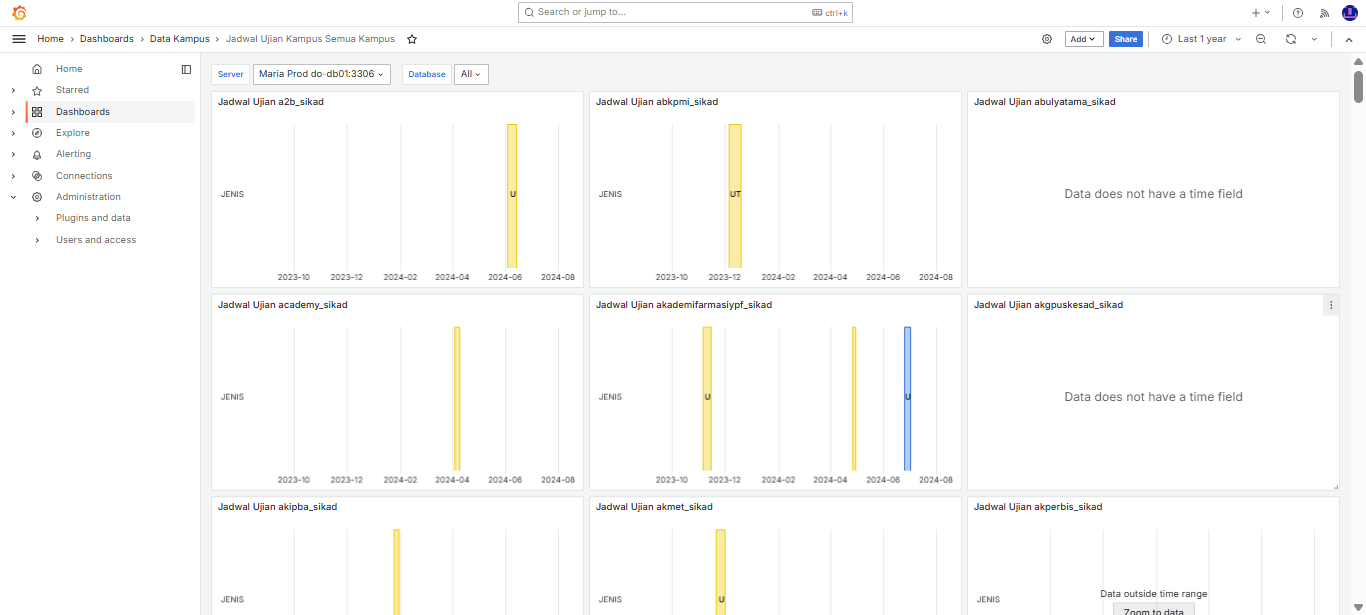Select Explore in the sidebar
Screen dimensions: 1366x615
point(73,133)
